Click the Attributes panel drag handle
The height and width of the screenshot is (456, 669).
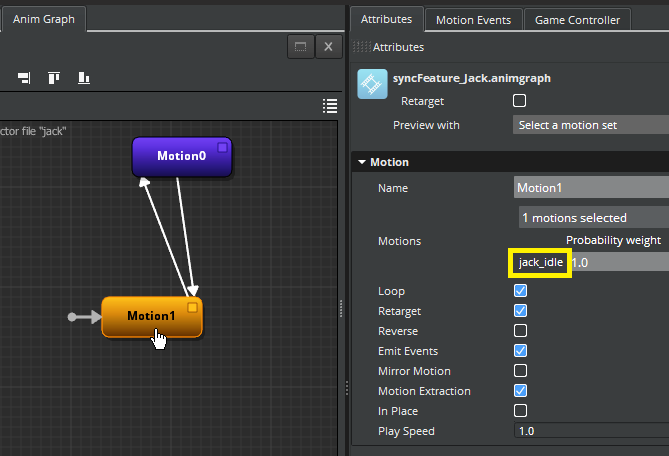click(x=361, y=47)
